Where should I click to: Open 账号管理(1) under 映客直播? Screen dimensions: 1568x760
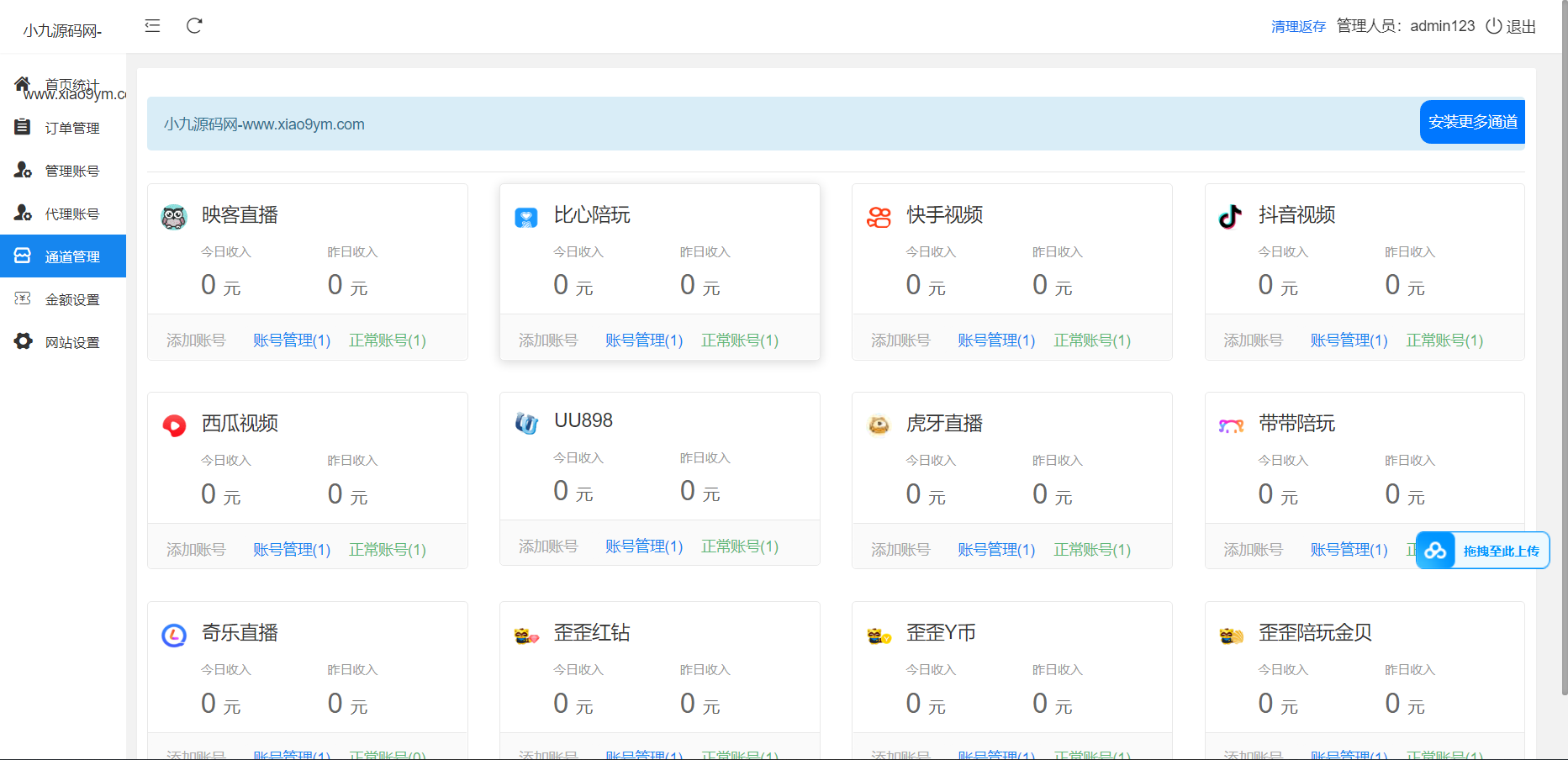tap(292, 340)
